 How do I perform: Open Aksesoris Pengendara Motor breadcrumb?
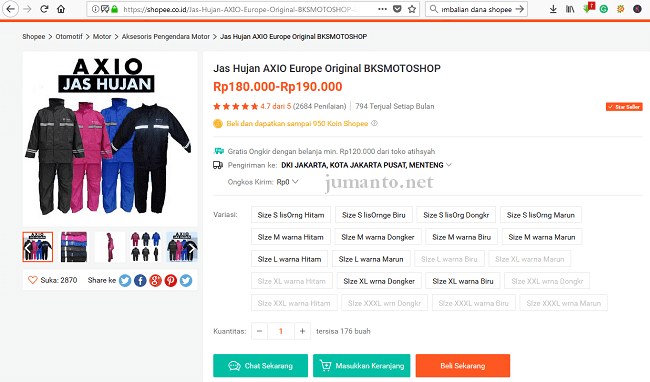pos(166,36)
